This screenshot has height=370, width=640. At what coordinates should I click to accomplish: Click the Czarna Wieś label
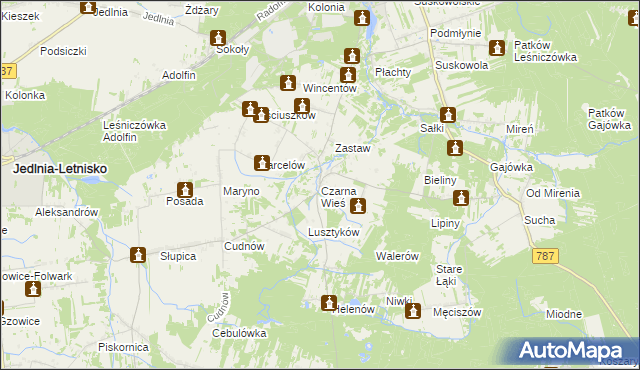point(338,197)
